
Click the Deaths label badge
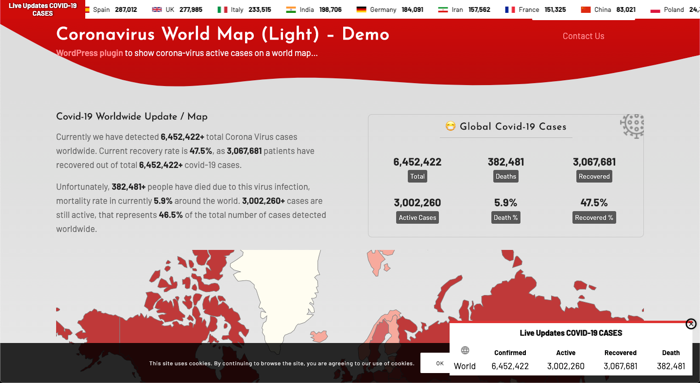(505, 176)
